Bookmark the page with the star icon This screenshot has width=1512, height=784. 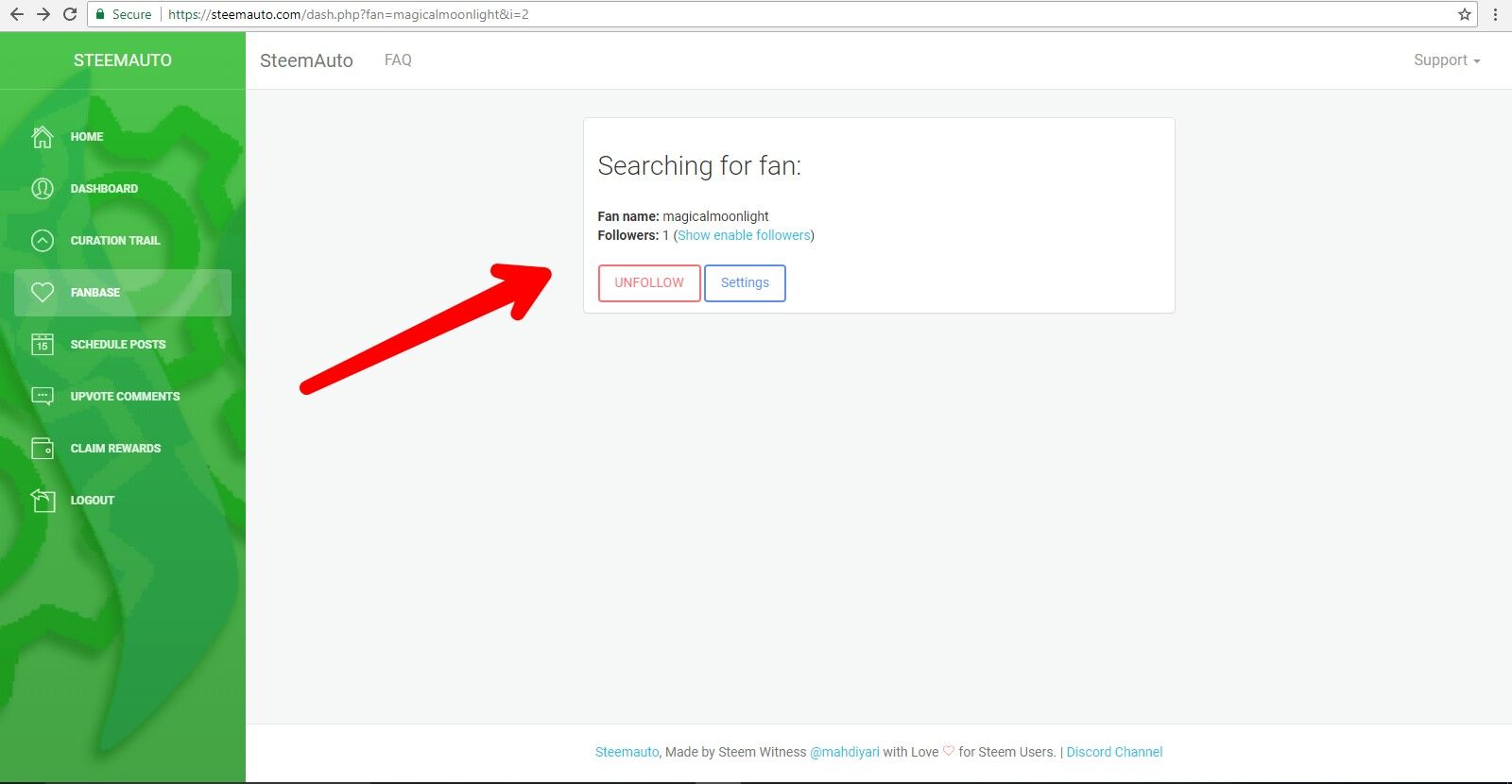tap(1465, 14)
